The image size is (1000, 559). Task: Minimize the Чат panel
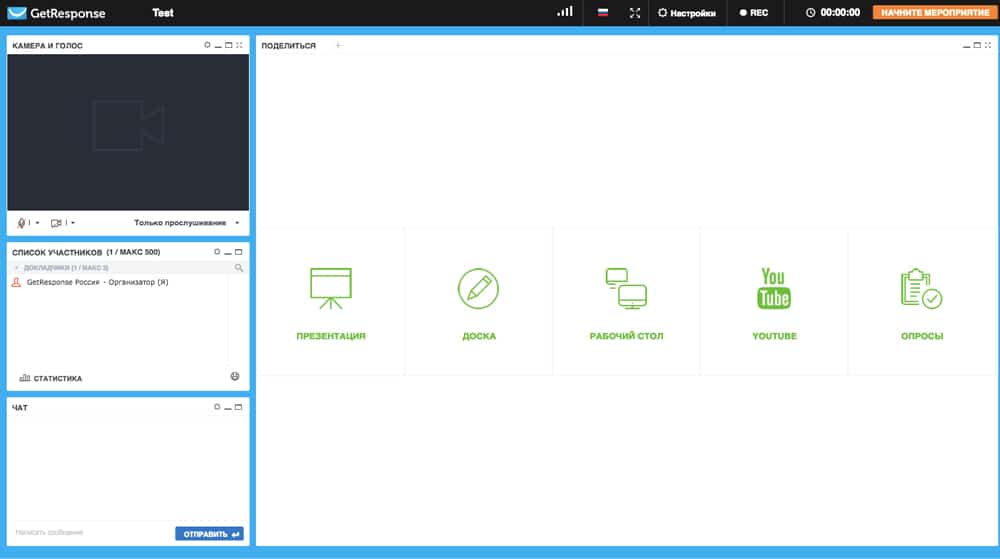click(x=228, y=407)
